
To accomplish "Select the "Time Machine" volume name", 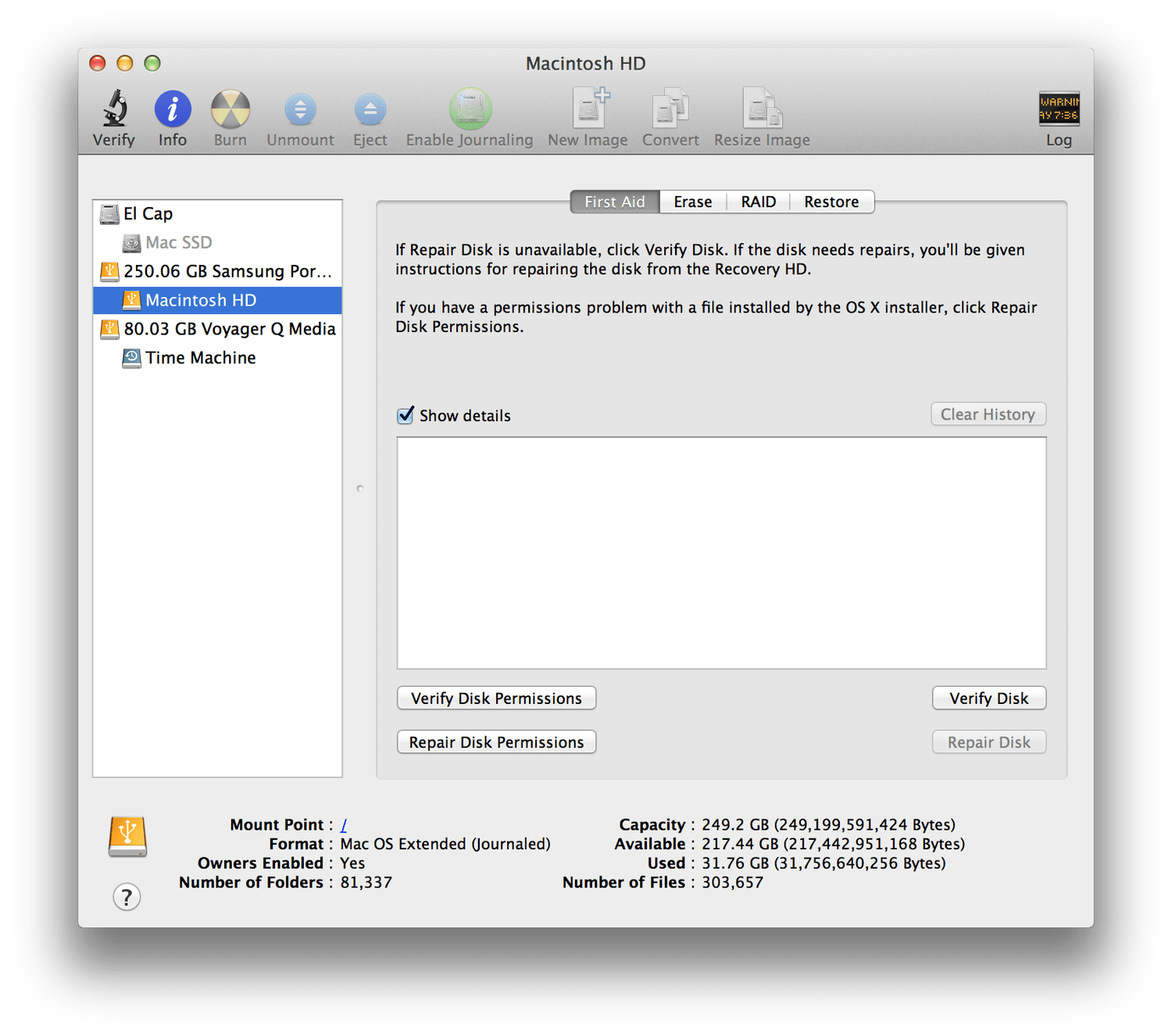I will (201, 359).
